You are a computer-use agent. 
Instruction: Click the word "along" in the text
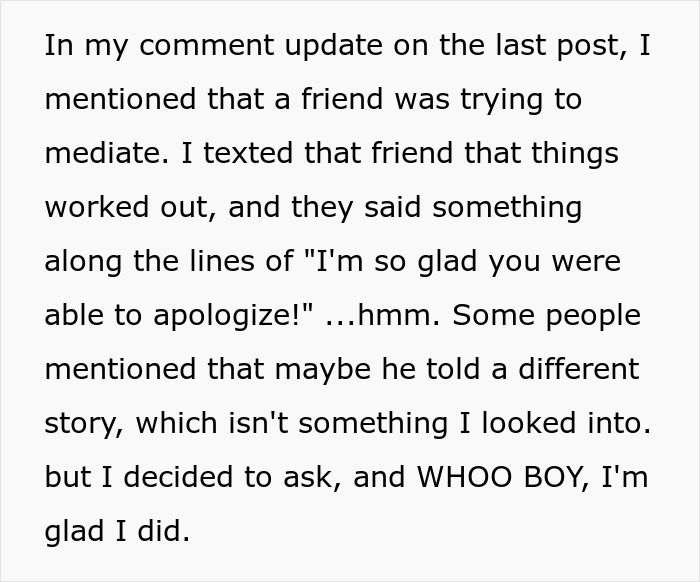(x=84, y=260)
